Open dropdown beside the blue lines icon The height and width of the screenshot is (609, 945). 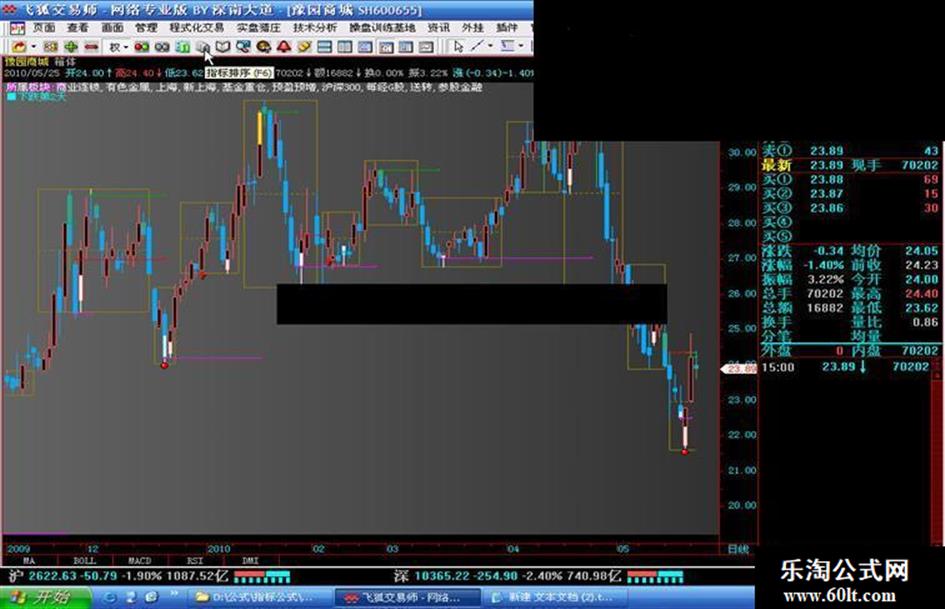coord(521,46)
